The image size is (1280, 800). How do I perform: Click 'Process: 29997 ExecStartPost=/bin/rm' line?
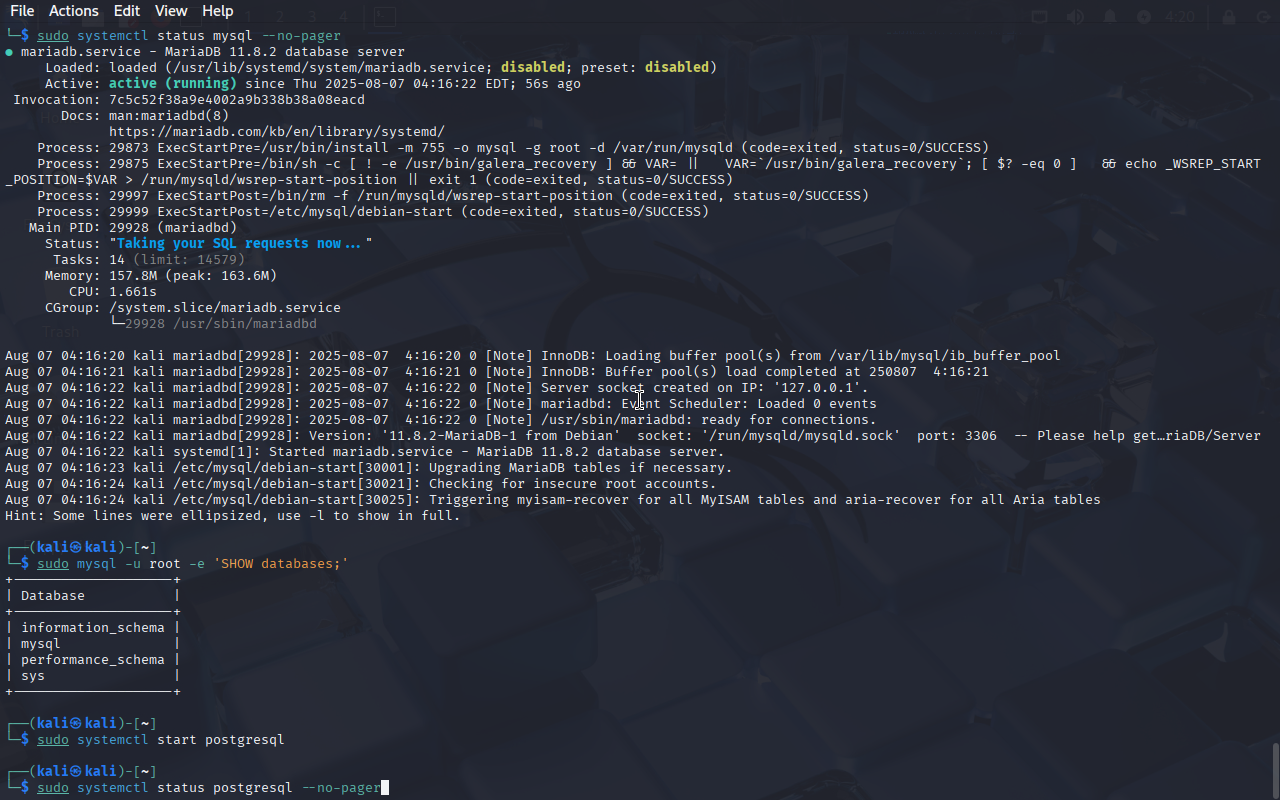[x=453, y=196]
